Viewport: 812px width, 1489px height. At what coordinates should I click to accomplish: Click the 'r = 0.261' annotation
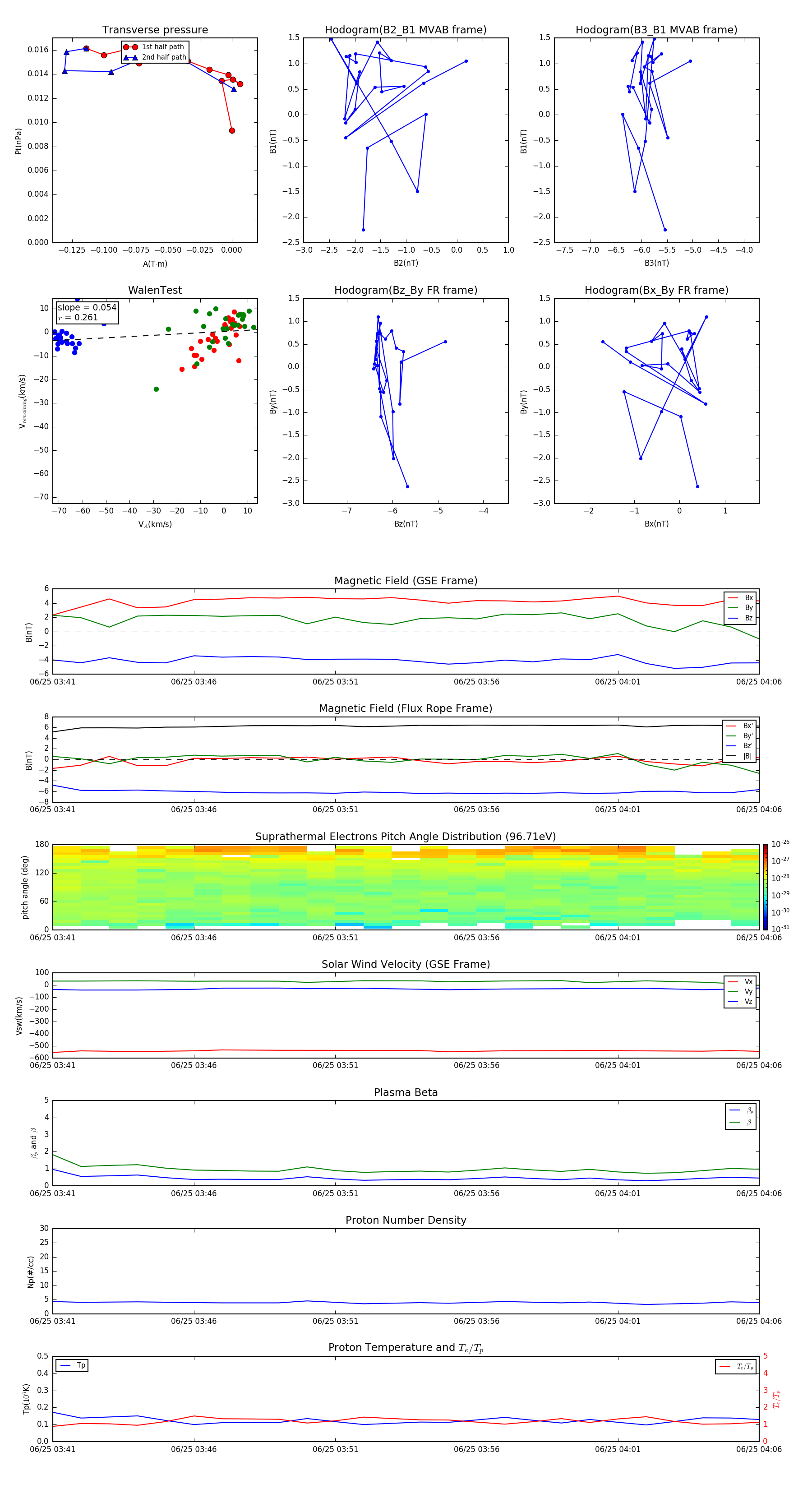tap(78, 317)
